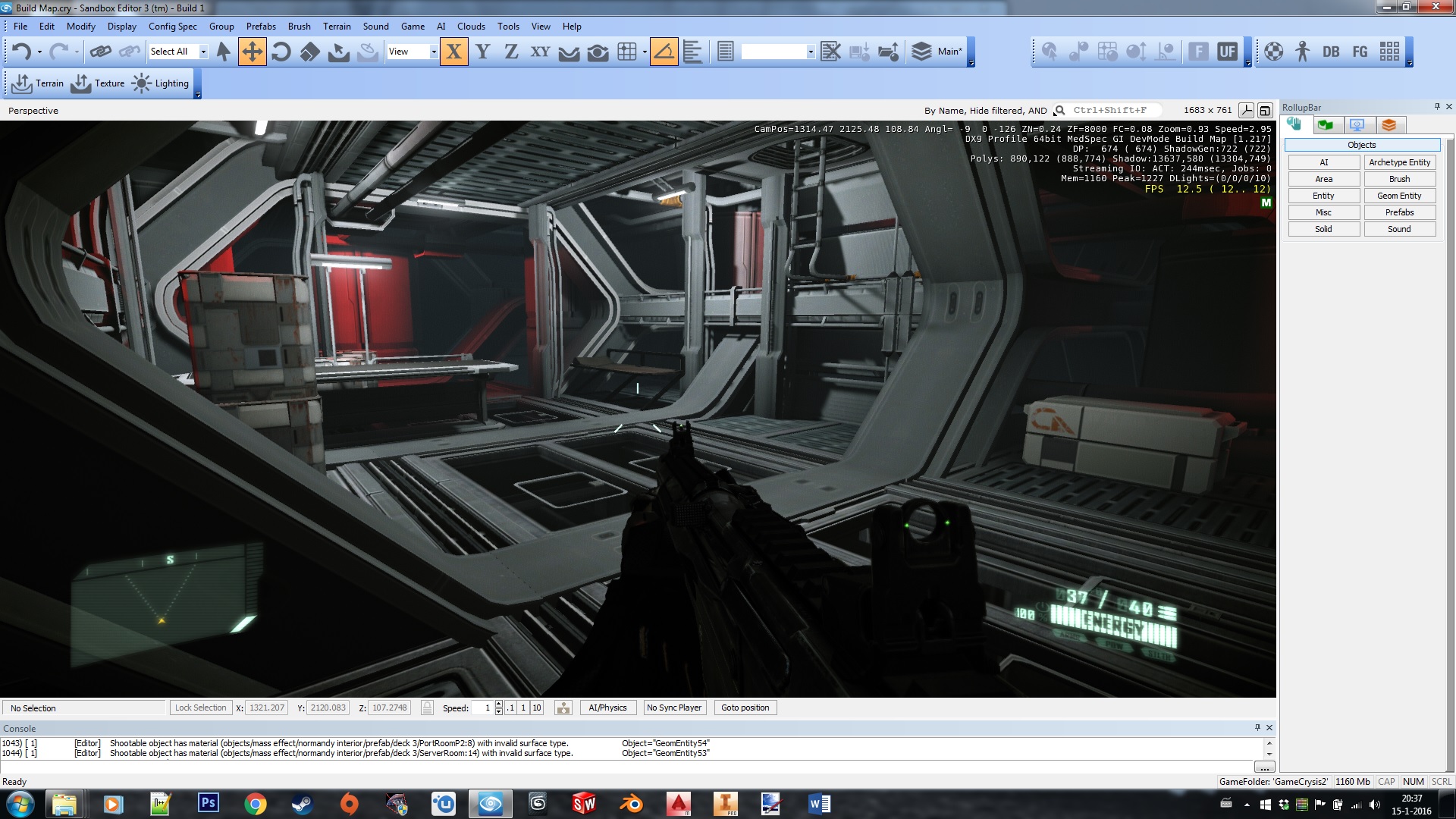Expand the console more-options ellipsis button
The image size is (1456, 819).
[x=1264, y=767]
